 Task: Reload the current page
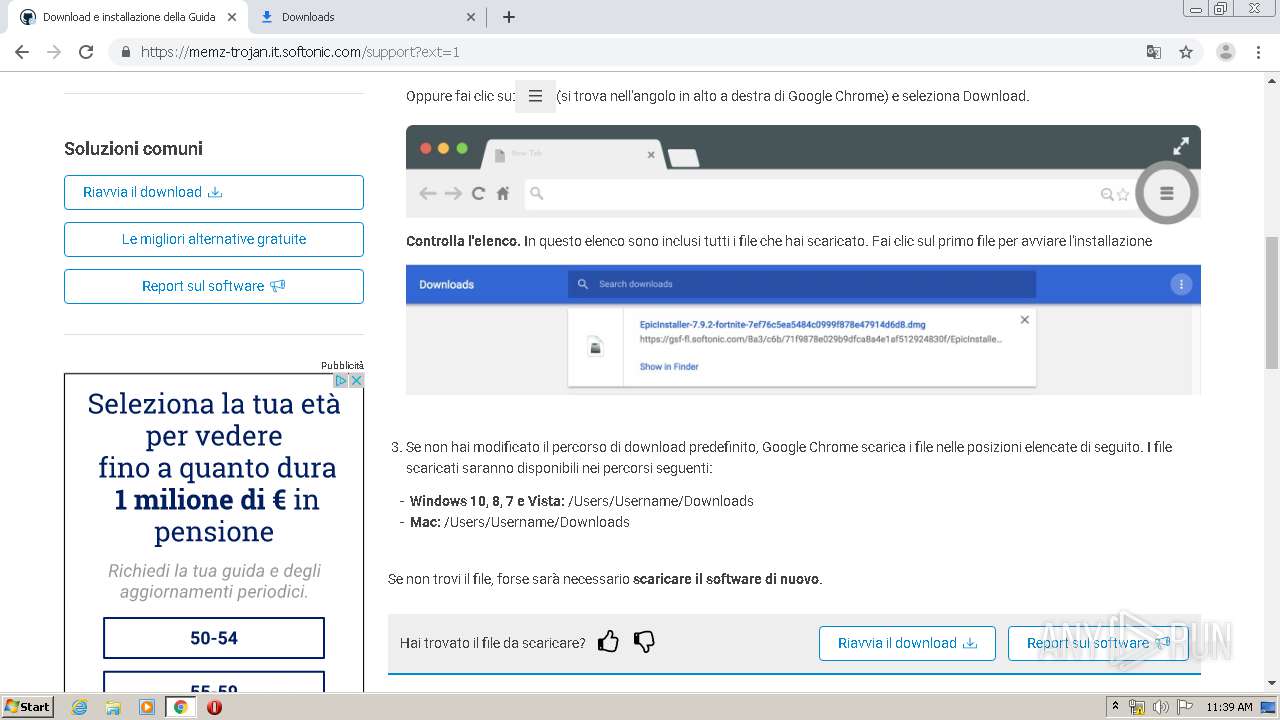pyautogui.click(x=86, y=52)
